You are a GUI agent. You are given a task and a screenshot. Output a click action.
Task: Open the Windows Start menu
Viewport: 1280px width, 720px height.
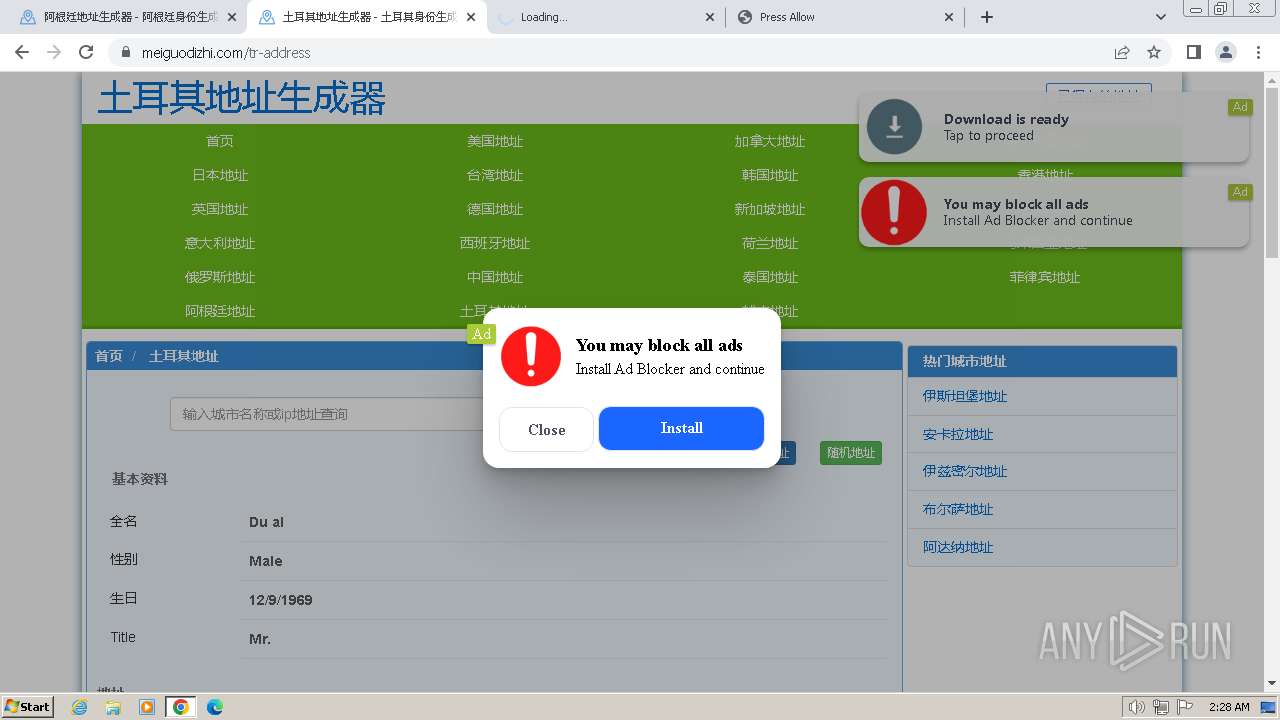tap(28, 706)
